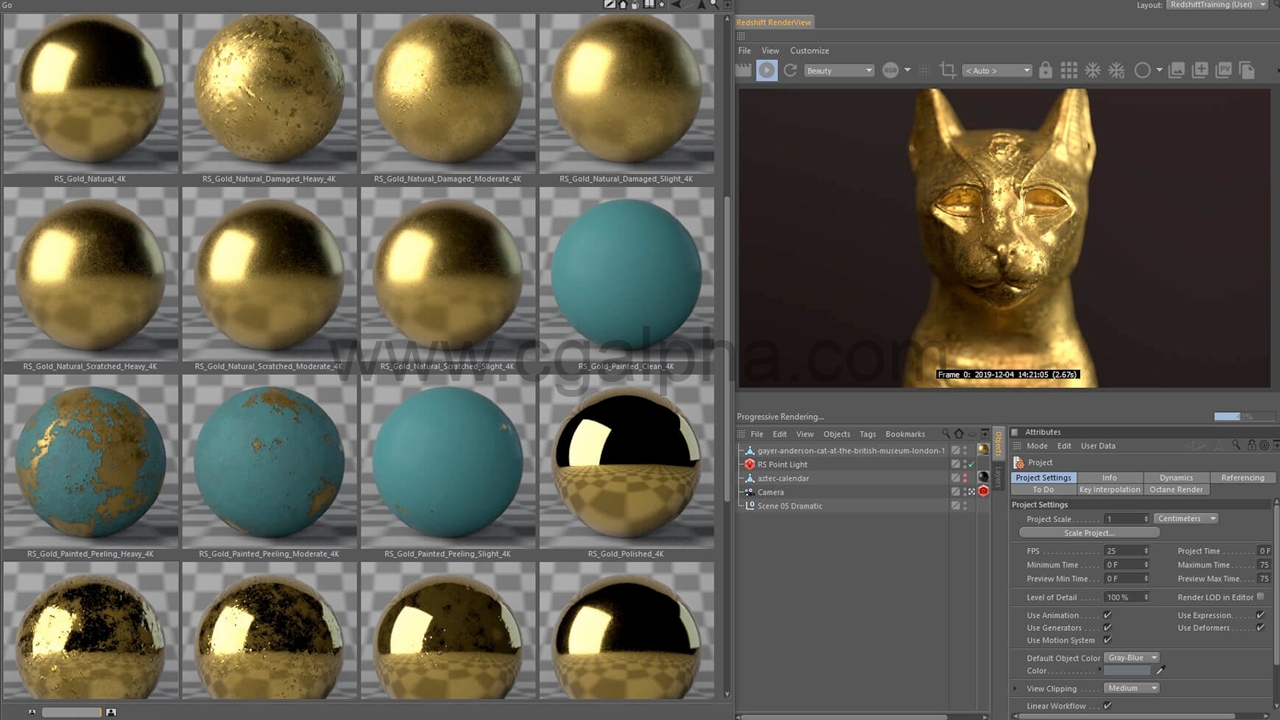Click the Dynamics tab label
The width and height of the screenshot is (1280, 720).
(1175, 477)
